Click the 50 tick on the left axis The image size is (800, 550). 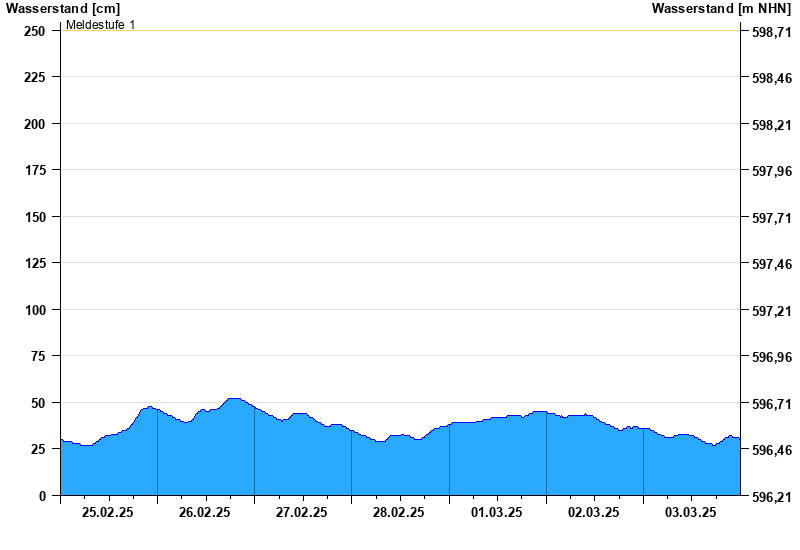pyautogui.click(x=38, y=403)
